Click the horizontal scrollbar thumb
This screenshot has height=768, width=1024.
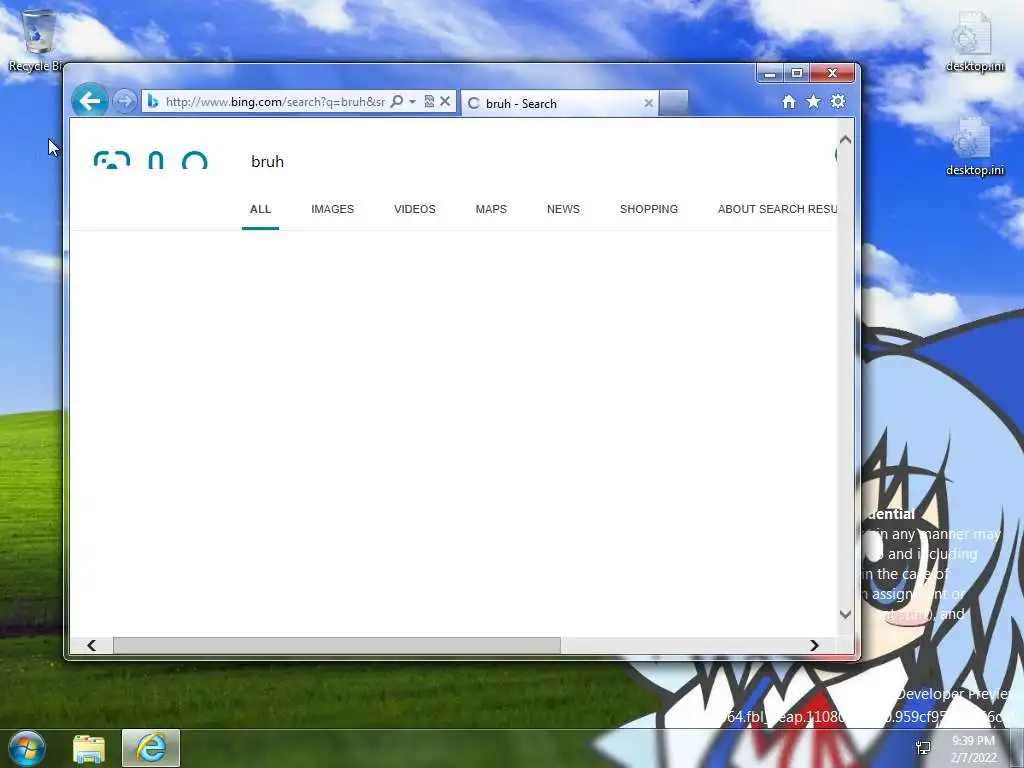click(337, 645)
